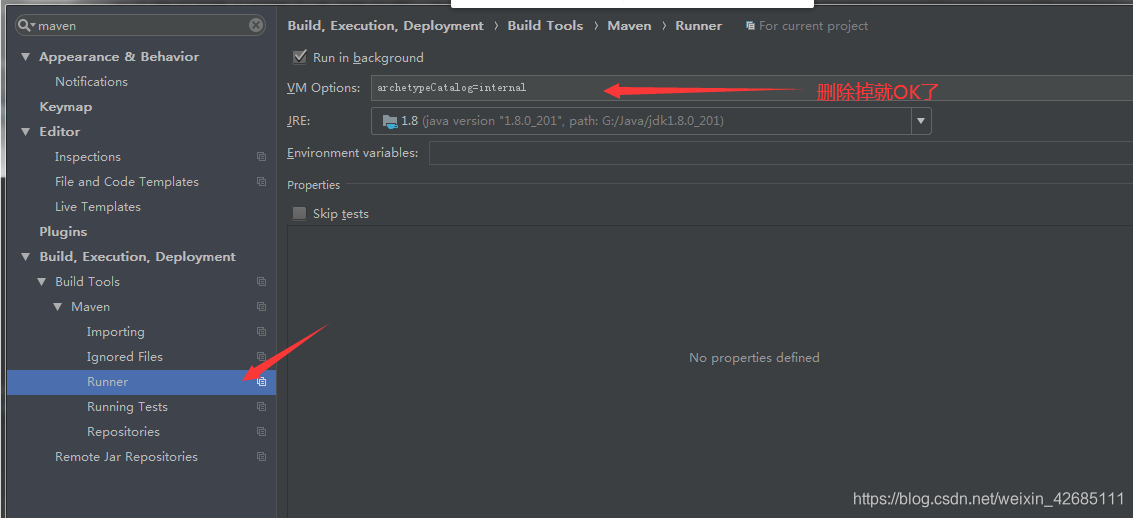Select Running Tests under Maven

pyautogui.click(x=127, y=407)
